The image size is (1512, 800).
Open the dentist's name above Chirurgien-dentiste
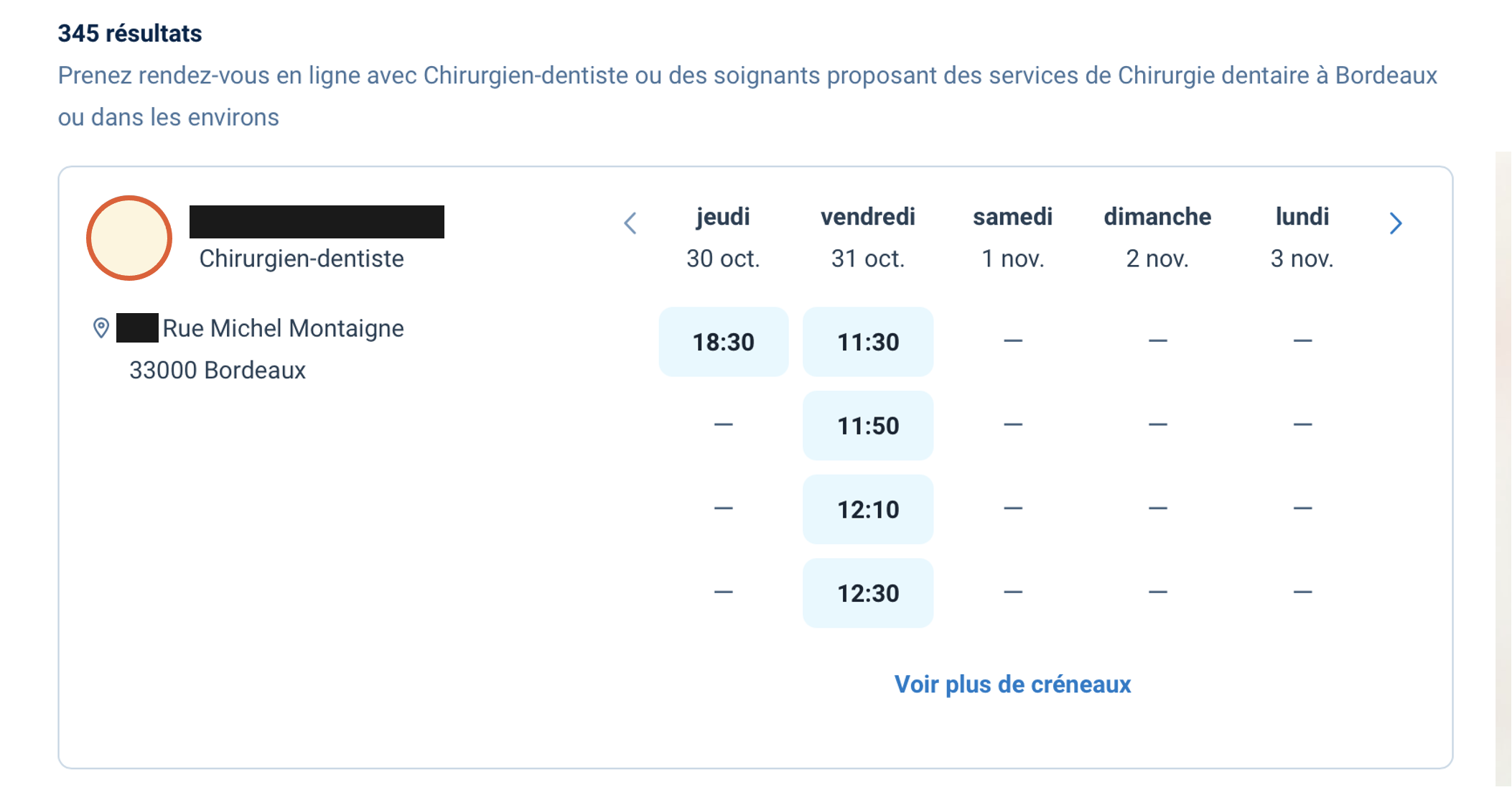[x=317, y=222]
